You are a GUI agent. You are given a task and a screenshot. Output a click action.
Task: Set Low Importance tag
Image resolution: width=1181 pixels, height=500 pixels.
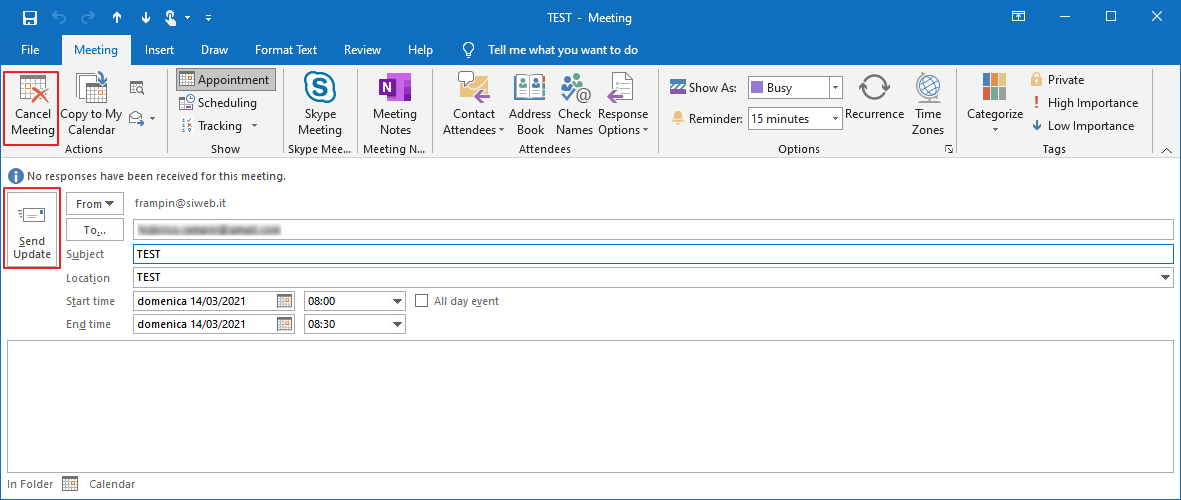tap(1082, 126)
